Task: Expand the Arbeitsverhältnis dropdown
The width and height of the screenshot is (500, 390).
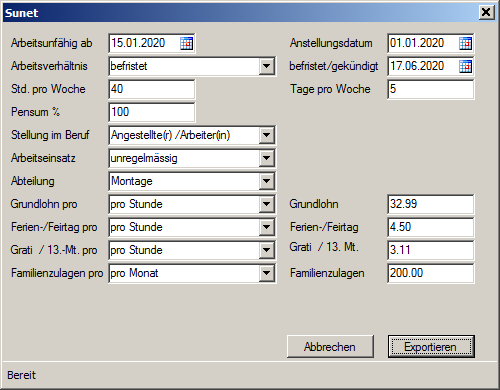Action: 266,66
